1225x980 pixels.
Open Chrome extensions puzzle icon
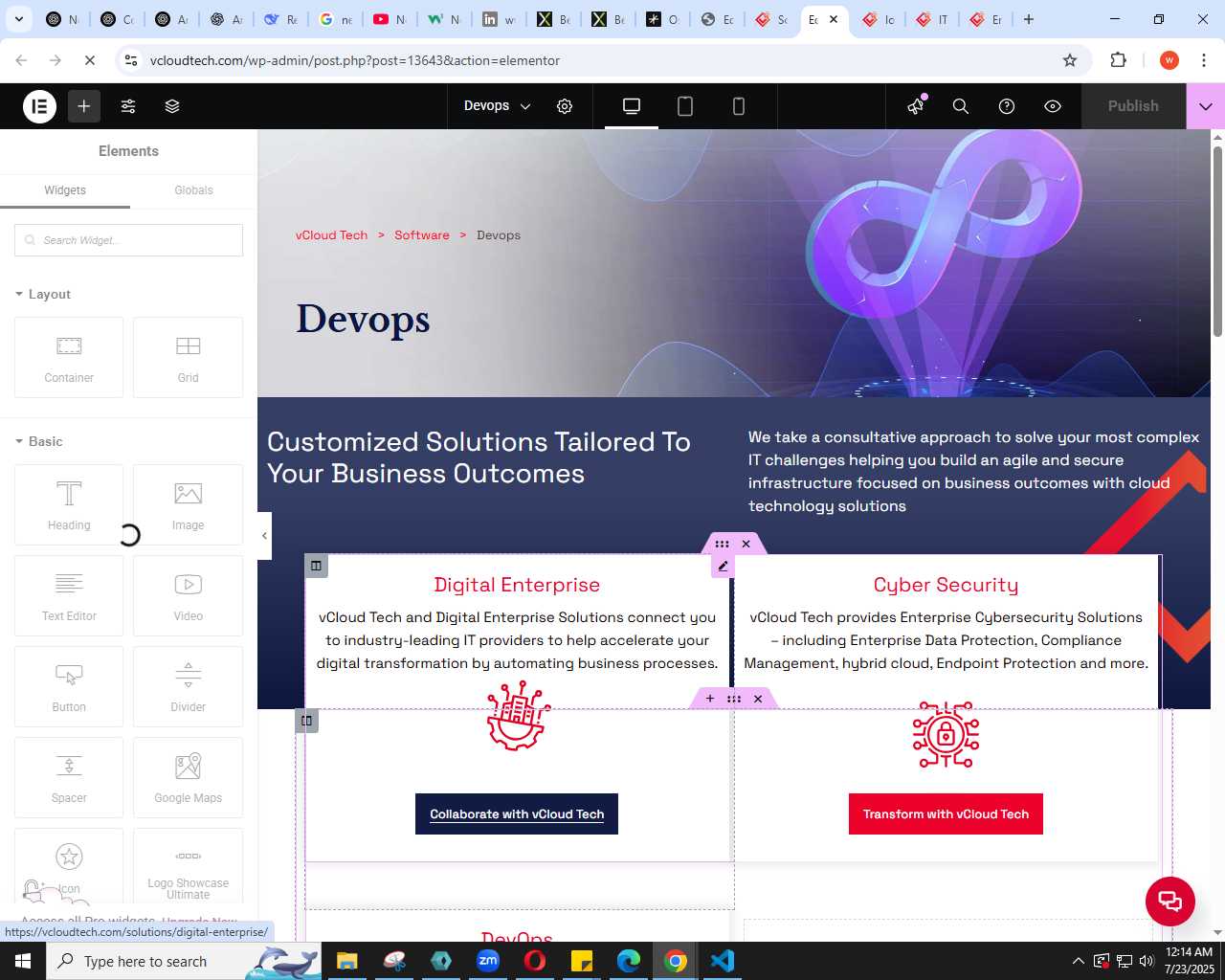click(1118, 60)
